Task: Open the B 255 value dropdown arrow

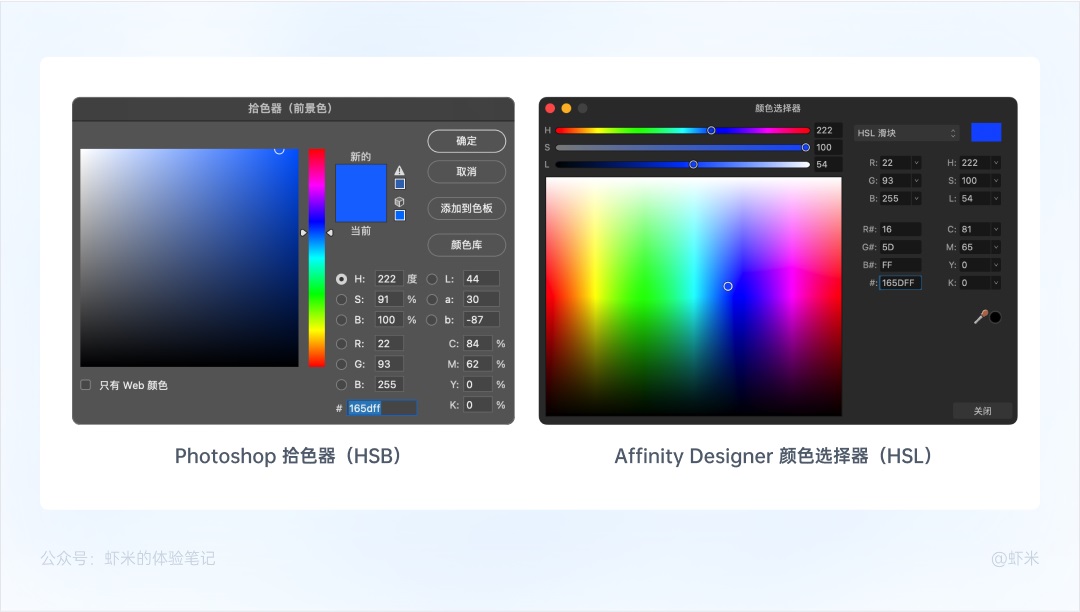Action: click(916, 198)
